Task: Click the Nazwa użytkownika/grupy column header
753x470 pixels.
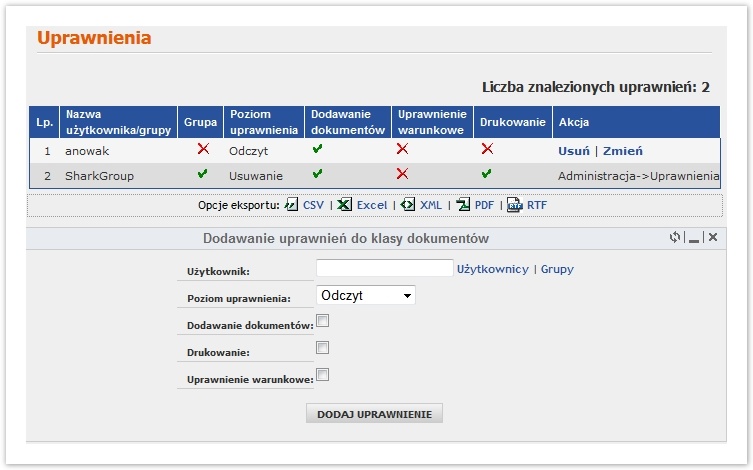Action: point(116,122)
